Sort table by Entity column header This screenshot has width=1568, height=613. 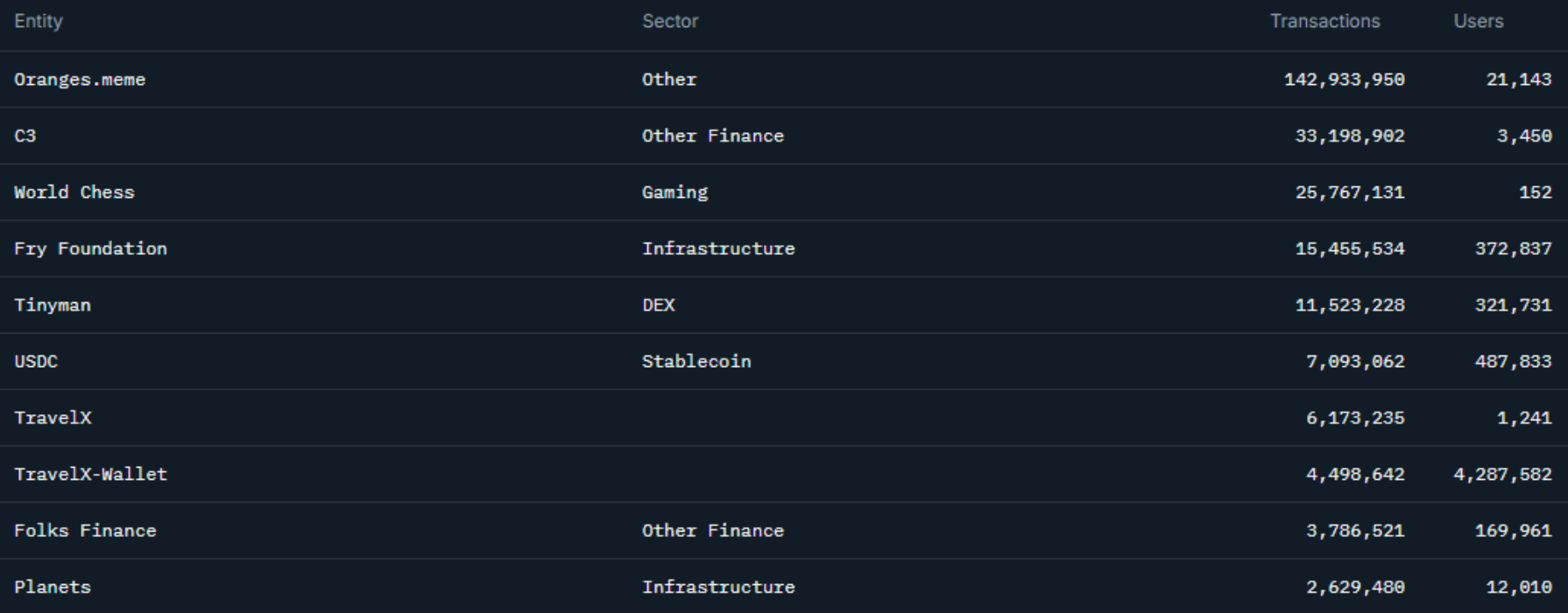click(39, 21)
